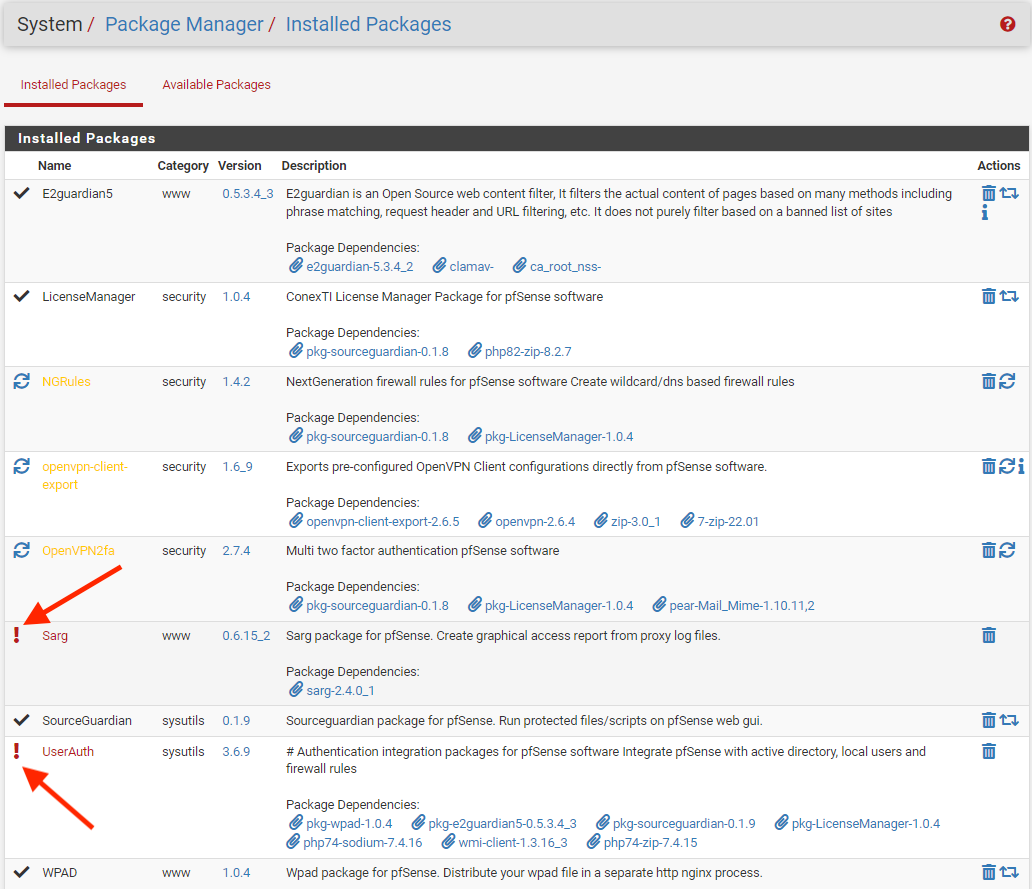Screen dimensions: 1032x889
Task: Open pkg-sourceguardian-0.1.8 link under LicenseManager
Action: point(377,351)
